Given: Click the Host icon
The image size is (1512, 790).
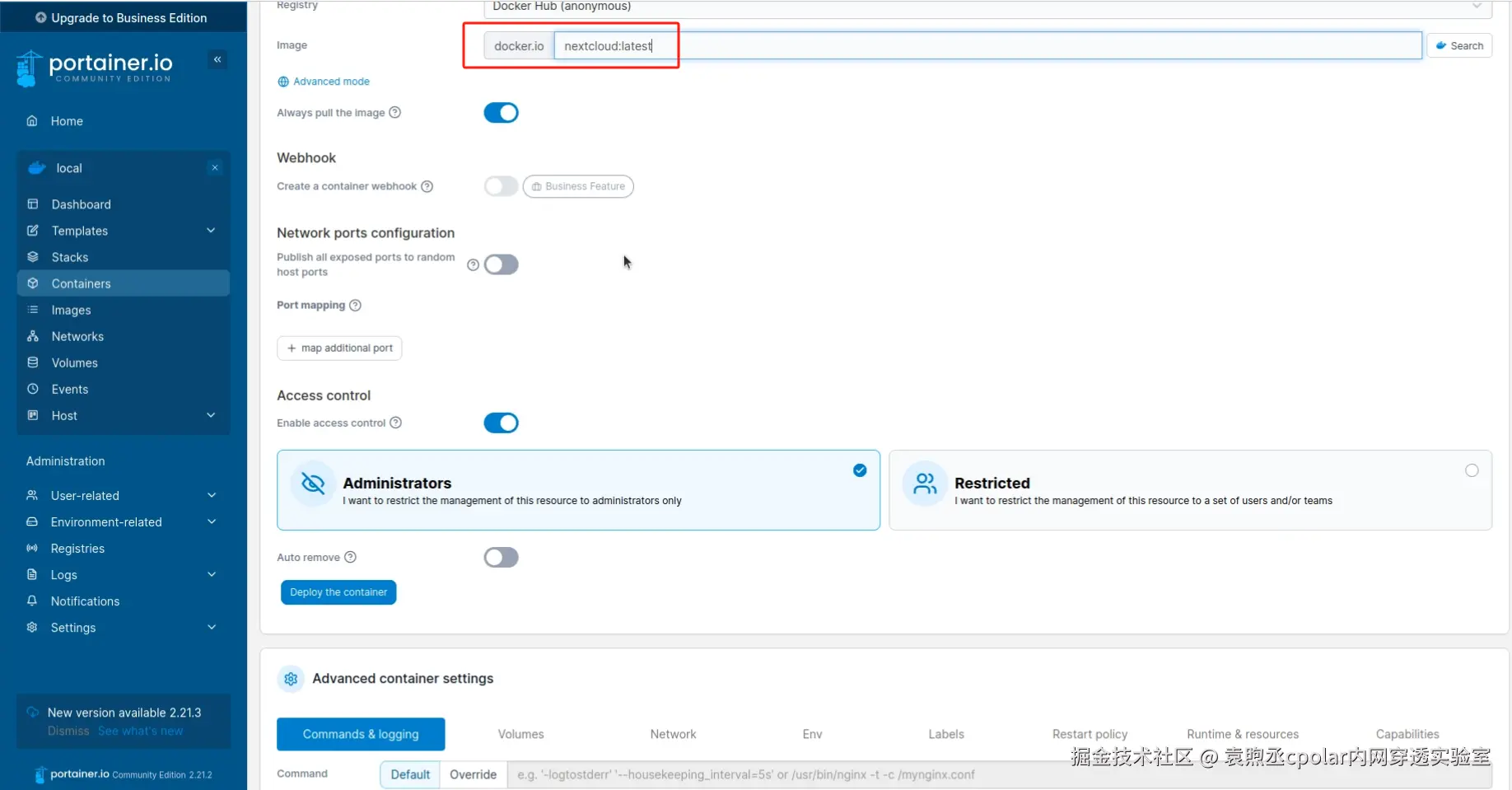Looking at the screenshot, I should click(33, 415).
